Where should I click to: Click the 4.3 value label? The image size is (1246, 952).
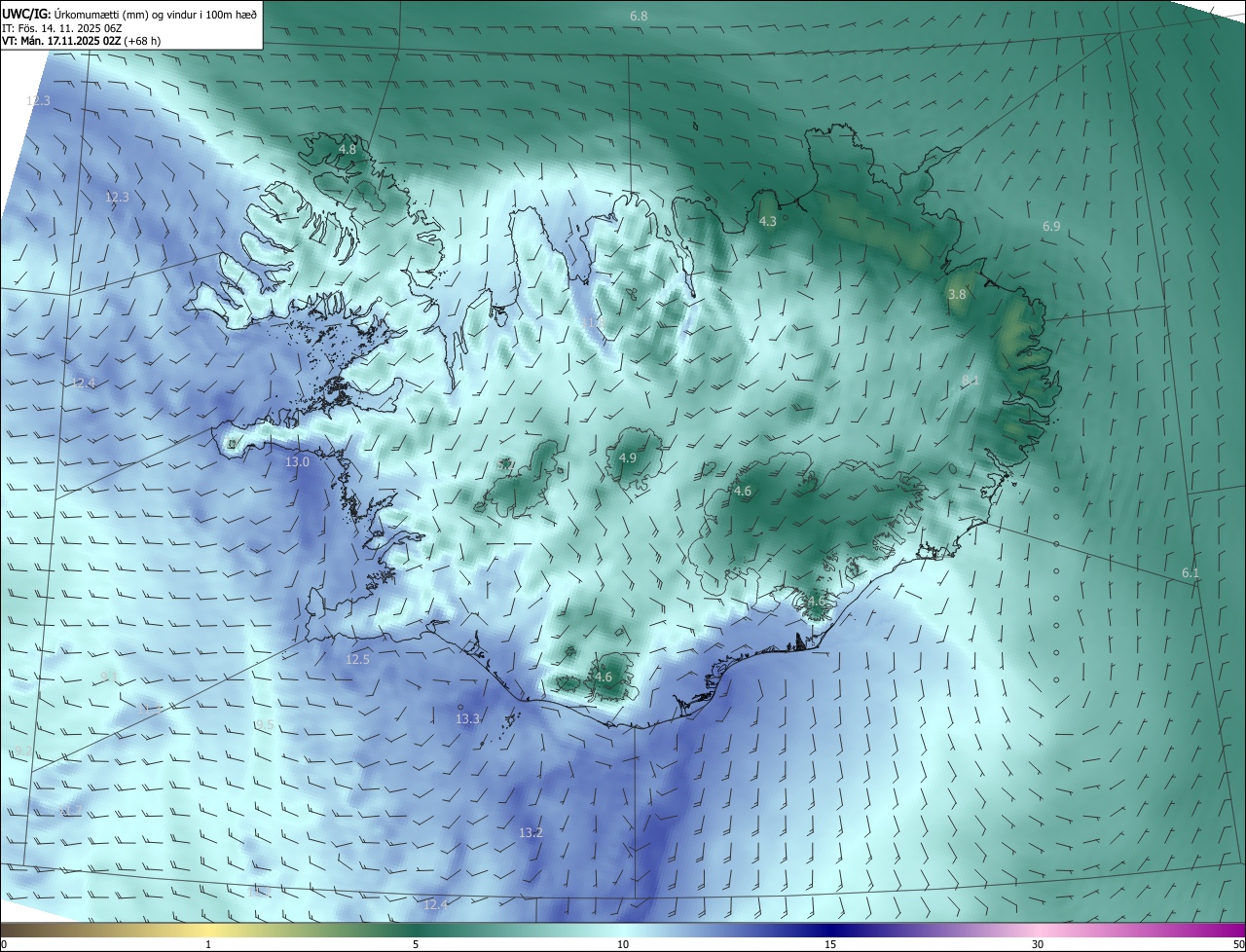click(x=767, y=222)
